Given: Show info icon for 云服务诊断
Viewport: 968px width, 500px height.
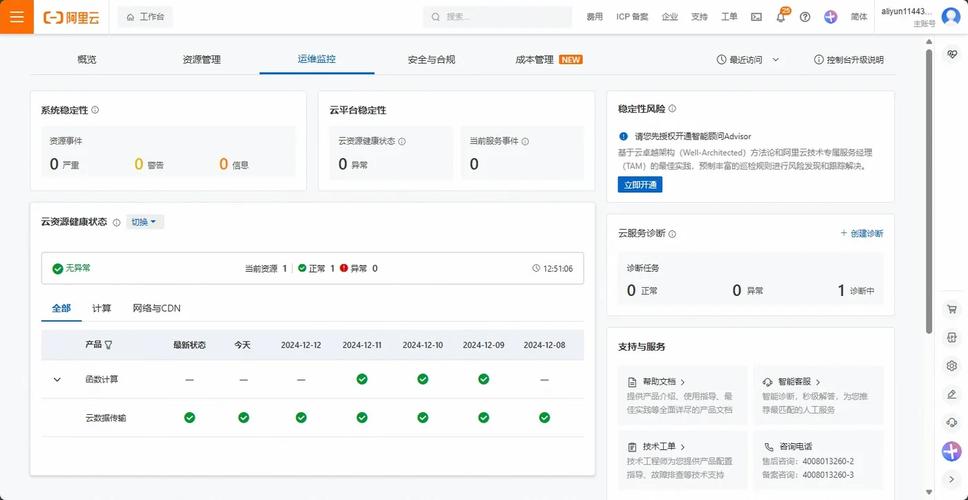Looking at the screenshot, I should pyautogui.click(x=672, y=234).
